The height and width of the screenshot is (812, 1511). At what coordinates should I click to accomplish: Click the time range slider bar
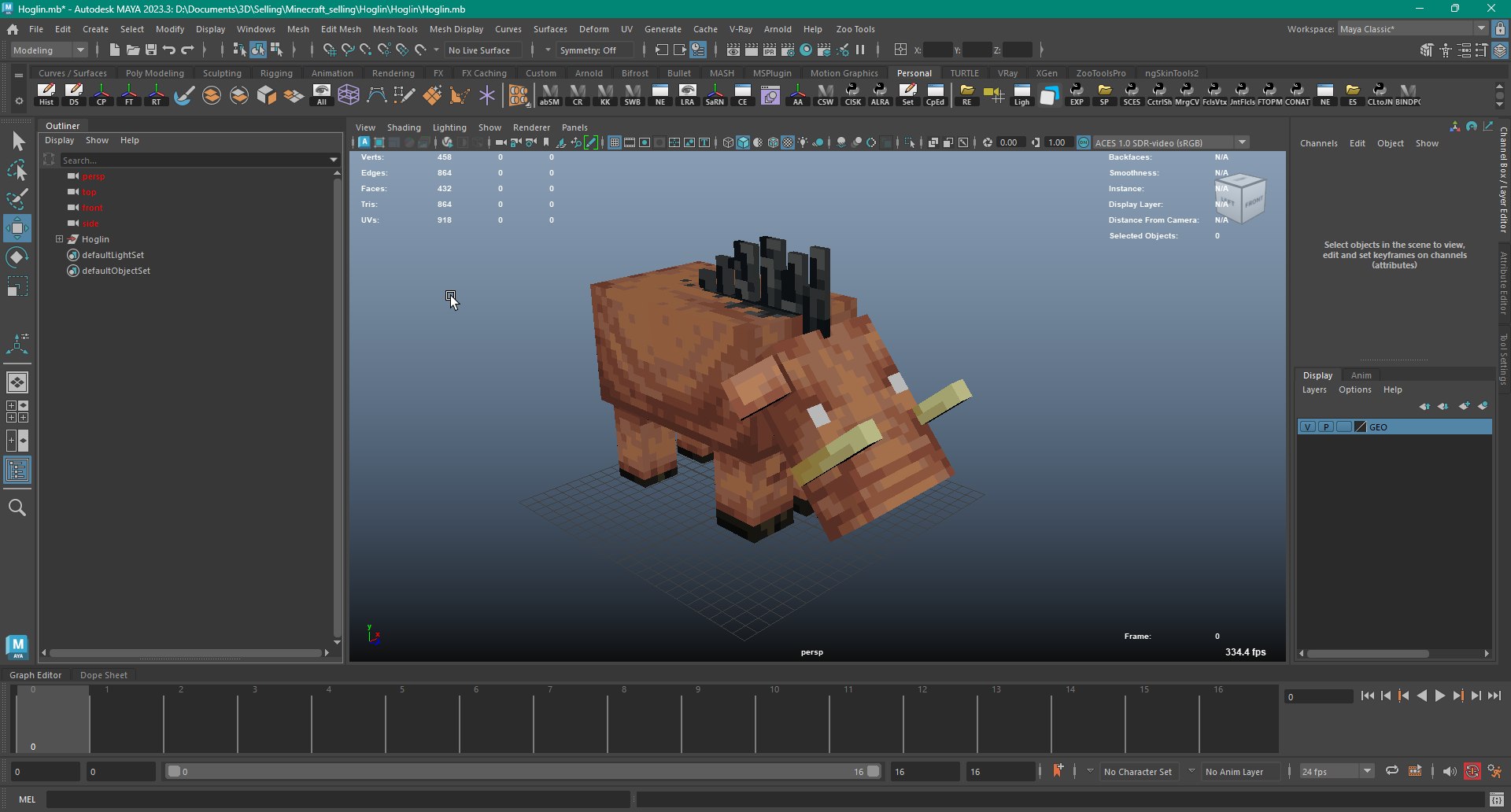[523, 771]
